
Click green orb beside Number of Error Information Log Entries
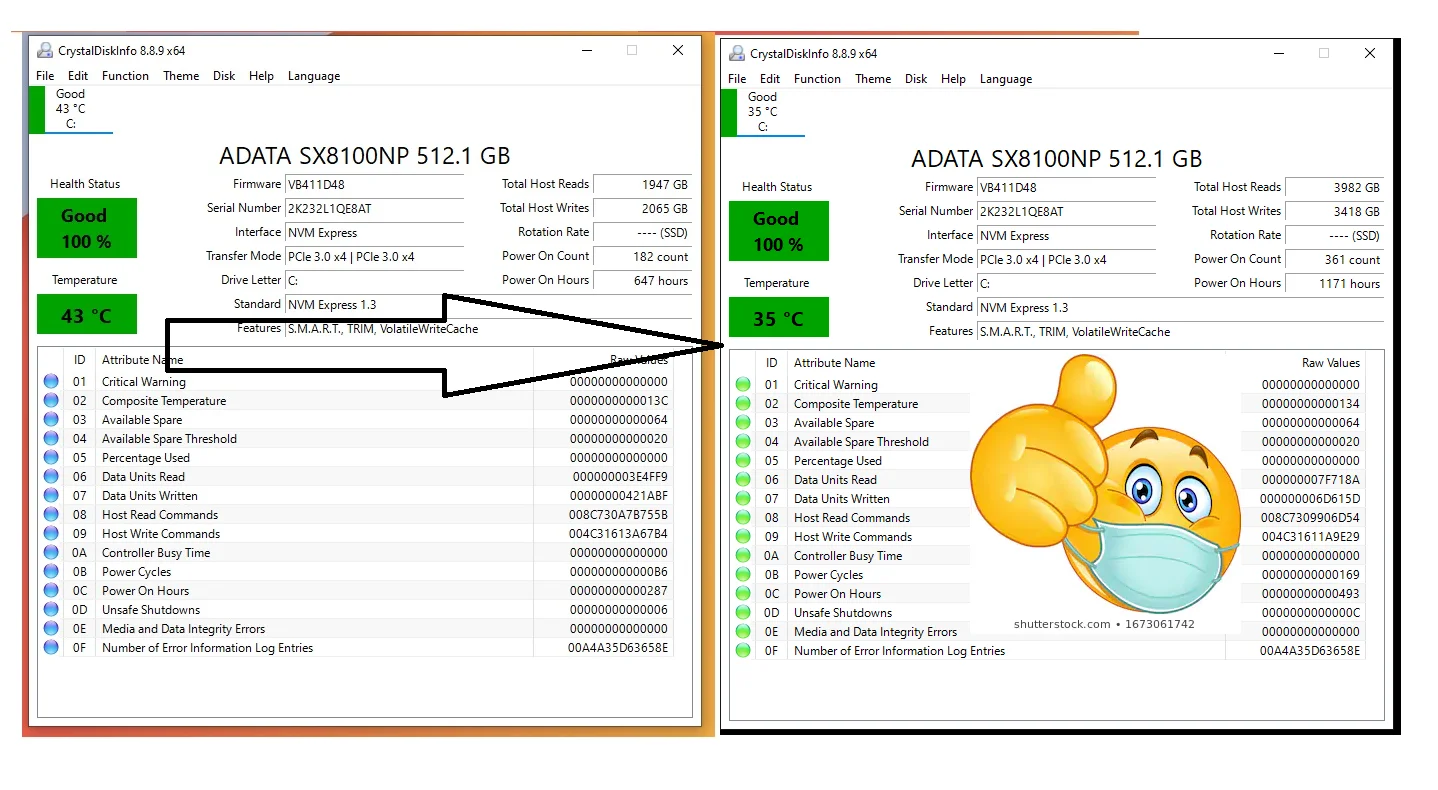point(743,651)
